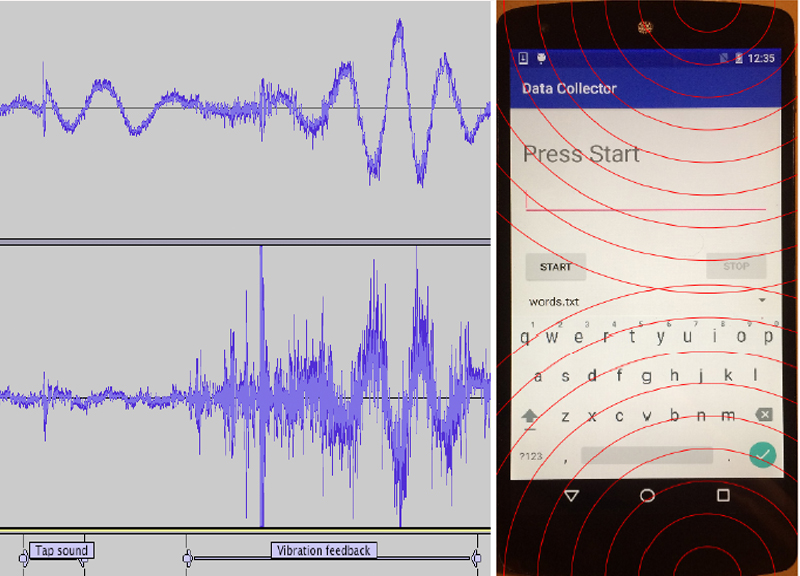Open recent apps with the square button
800x576 pixels.
[723, 495]
